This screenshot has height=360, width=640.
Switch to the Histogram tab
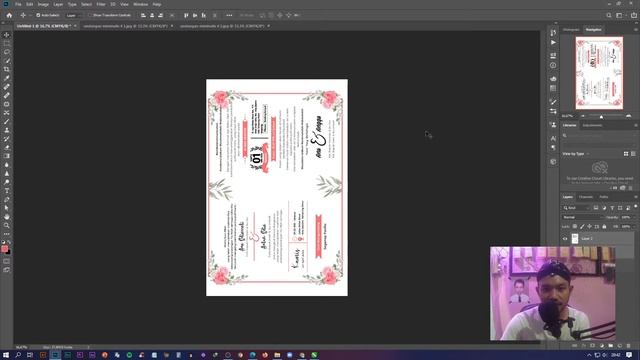[x=571, y=29]
